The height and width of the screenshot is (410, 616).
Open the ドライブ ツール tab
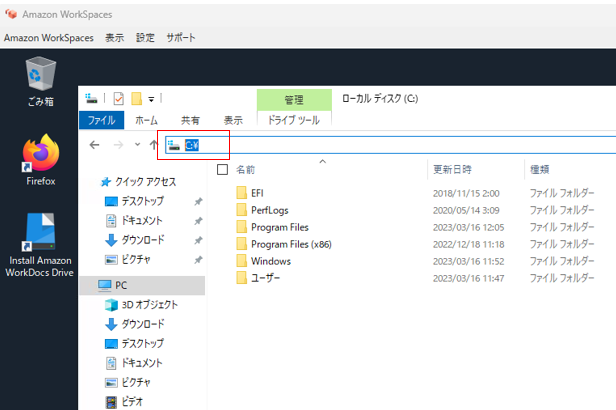click(x=294, y=120)
